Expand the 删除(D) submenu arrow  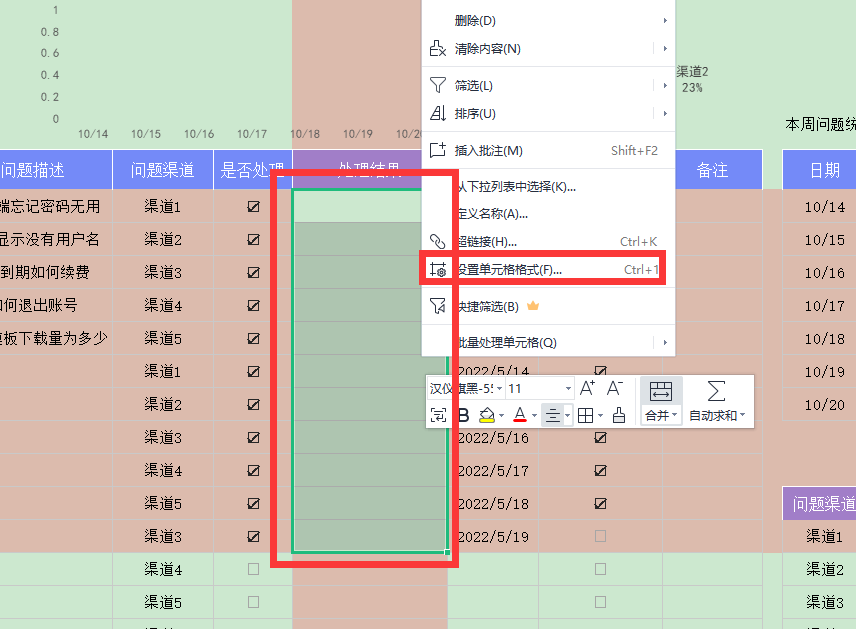[x=665, y=21]
